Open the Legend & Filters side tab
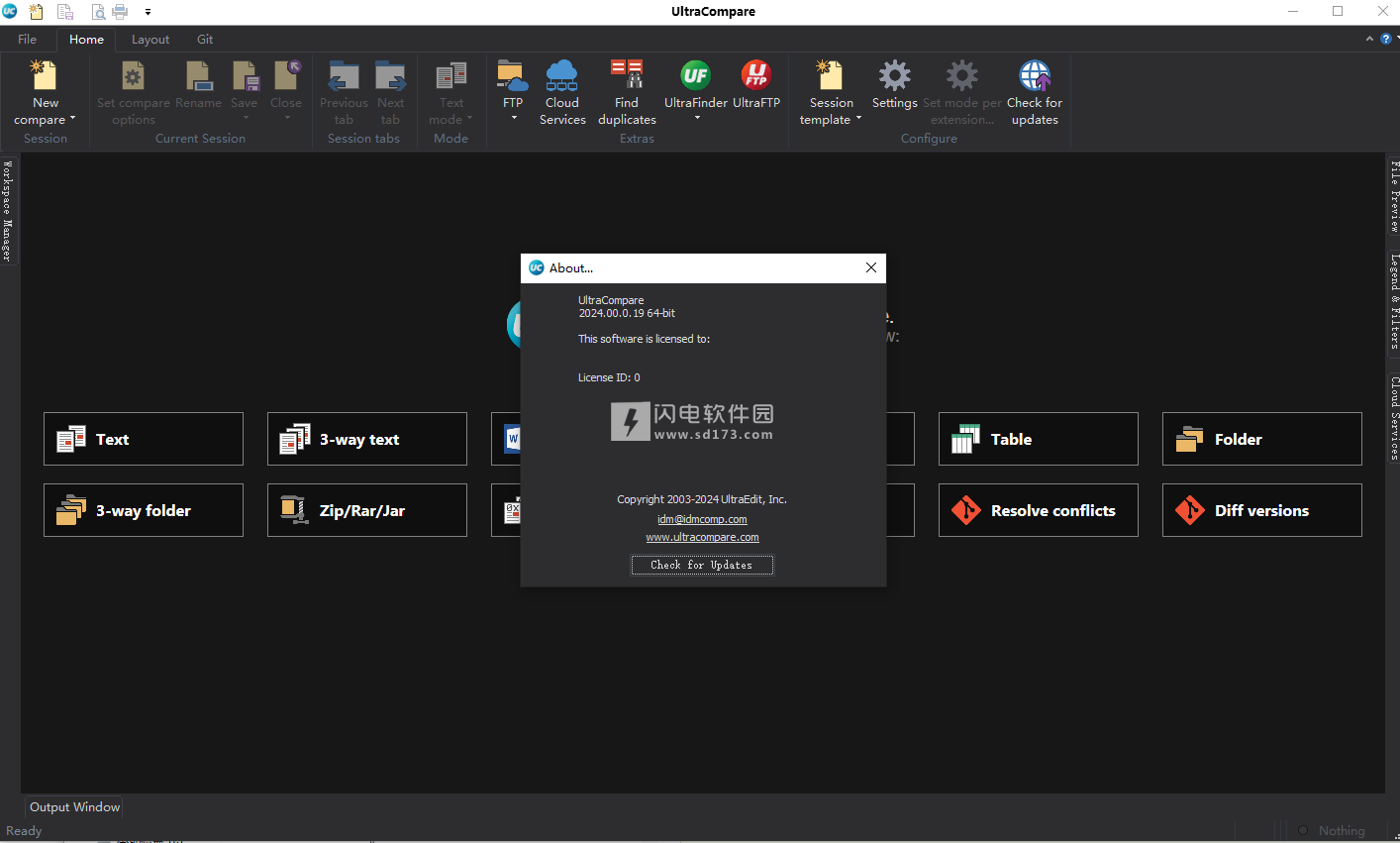Screen dimensions: 1400x843 pyautogui.click(x=1393, y=301)
